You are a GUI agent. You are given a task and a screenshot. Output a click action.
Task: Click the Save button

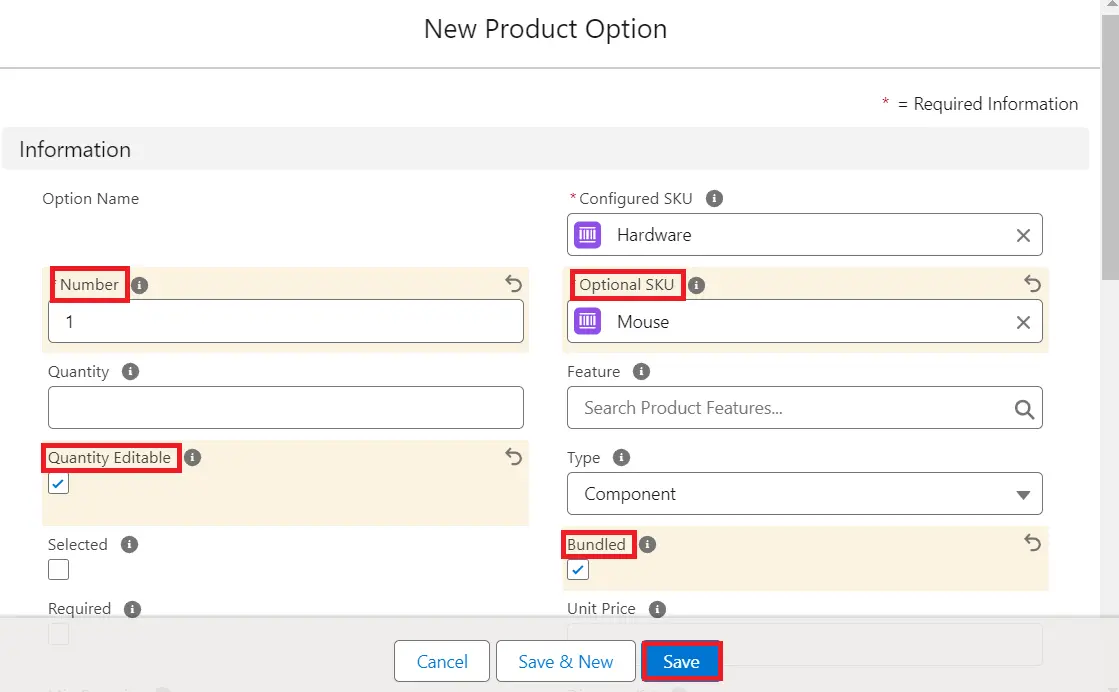click(x=681, y=662)
